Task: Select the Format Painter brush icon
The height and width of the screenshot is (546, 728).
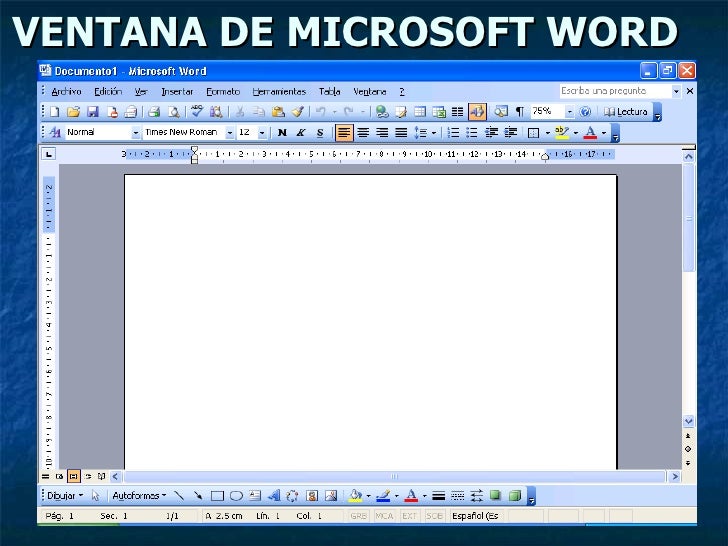Action: tap(298, 112)
